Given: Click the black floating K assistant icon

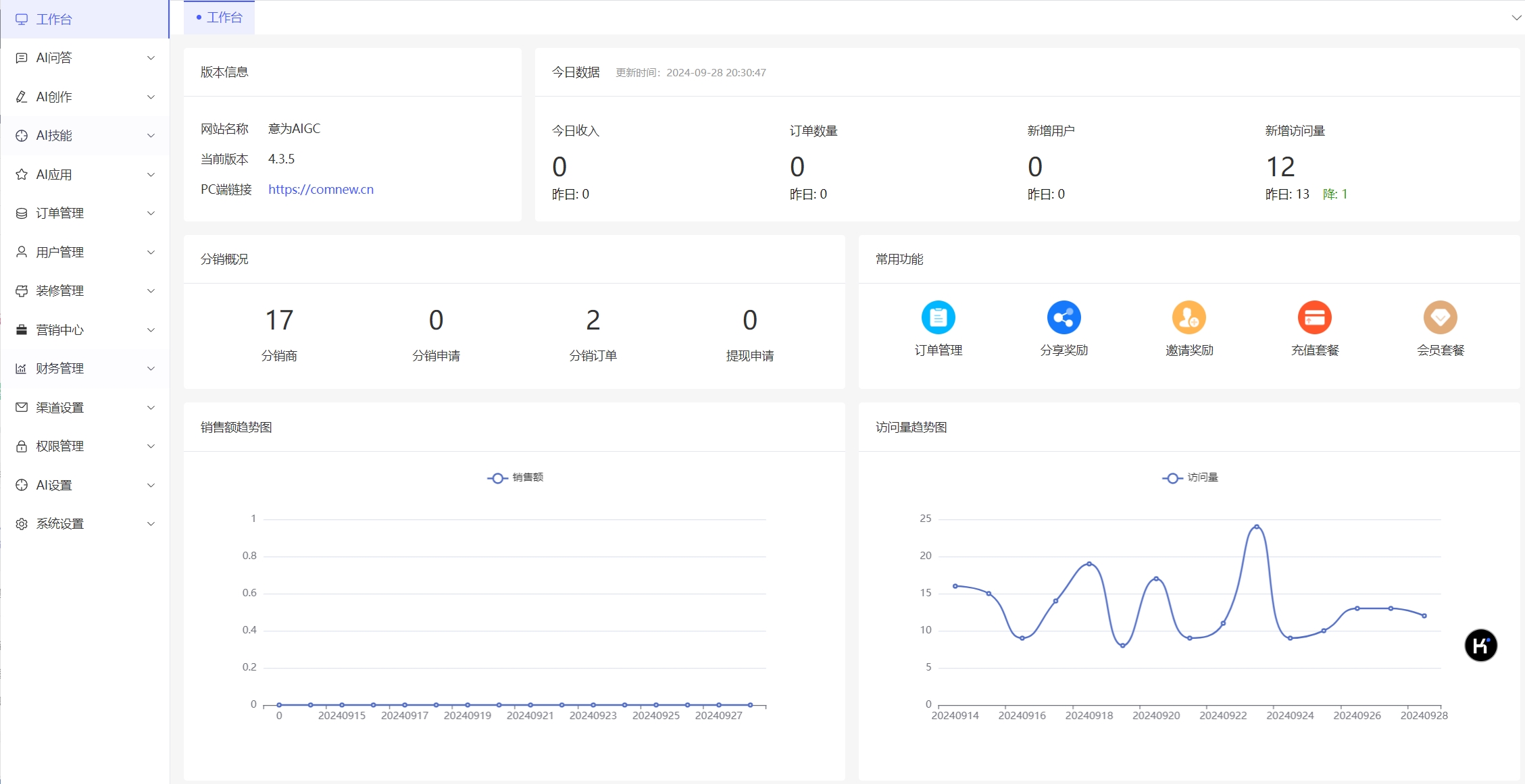Looking at the screenshot, I should click(x=1480, y=646).
